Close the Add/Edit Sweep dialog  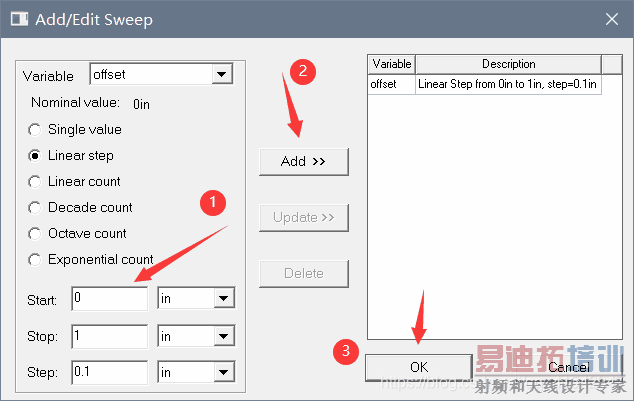click(612, 19)
